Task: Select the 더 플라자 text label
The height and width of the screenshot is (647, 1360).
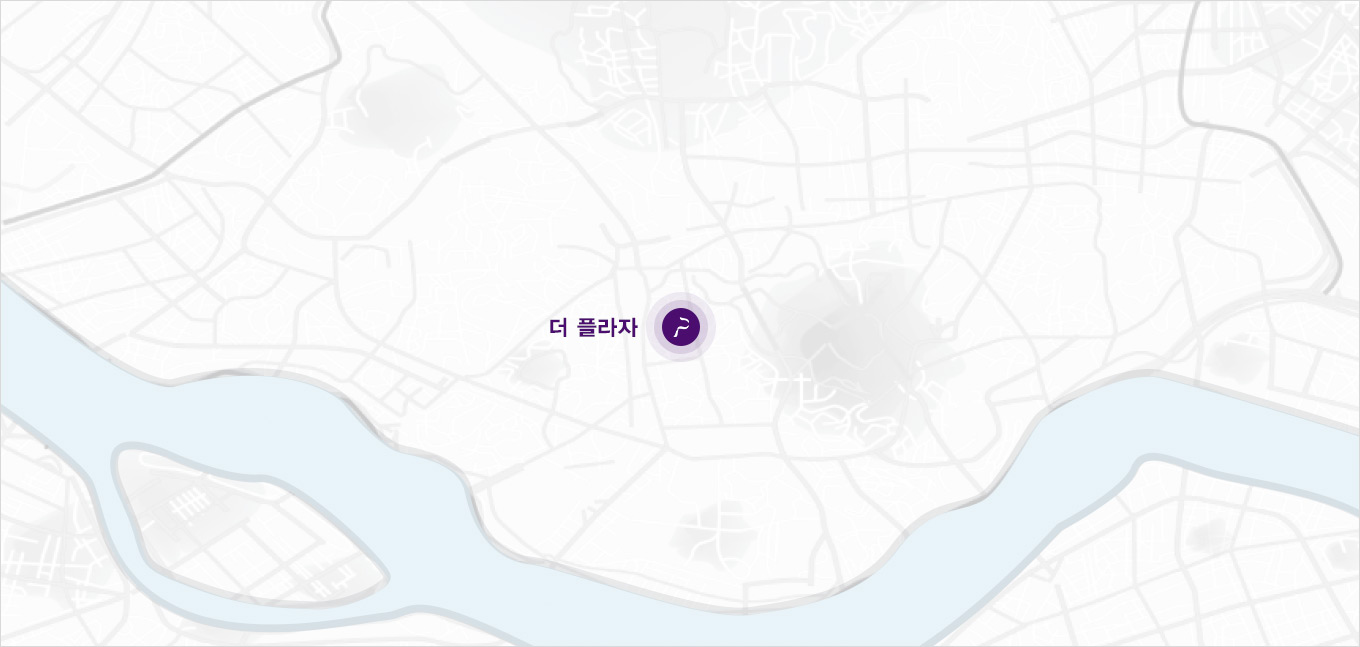Action: tap(593, 327)
